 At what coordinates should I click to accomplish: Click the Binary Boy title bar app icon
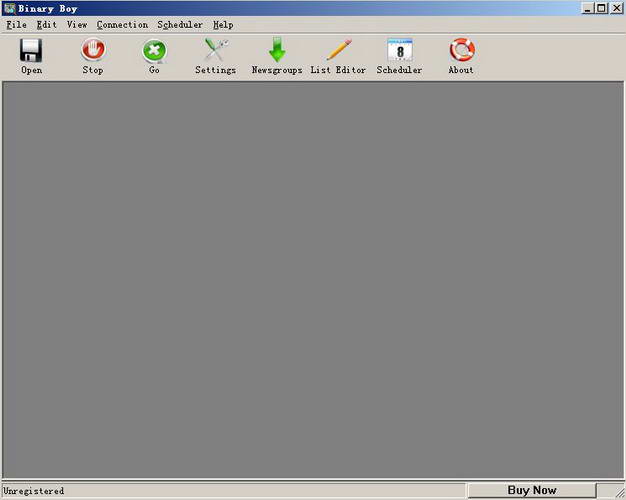pos(9,8)
